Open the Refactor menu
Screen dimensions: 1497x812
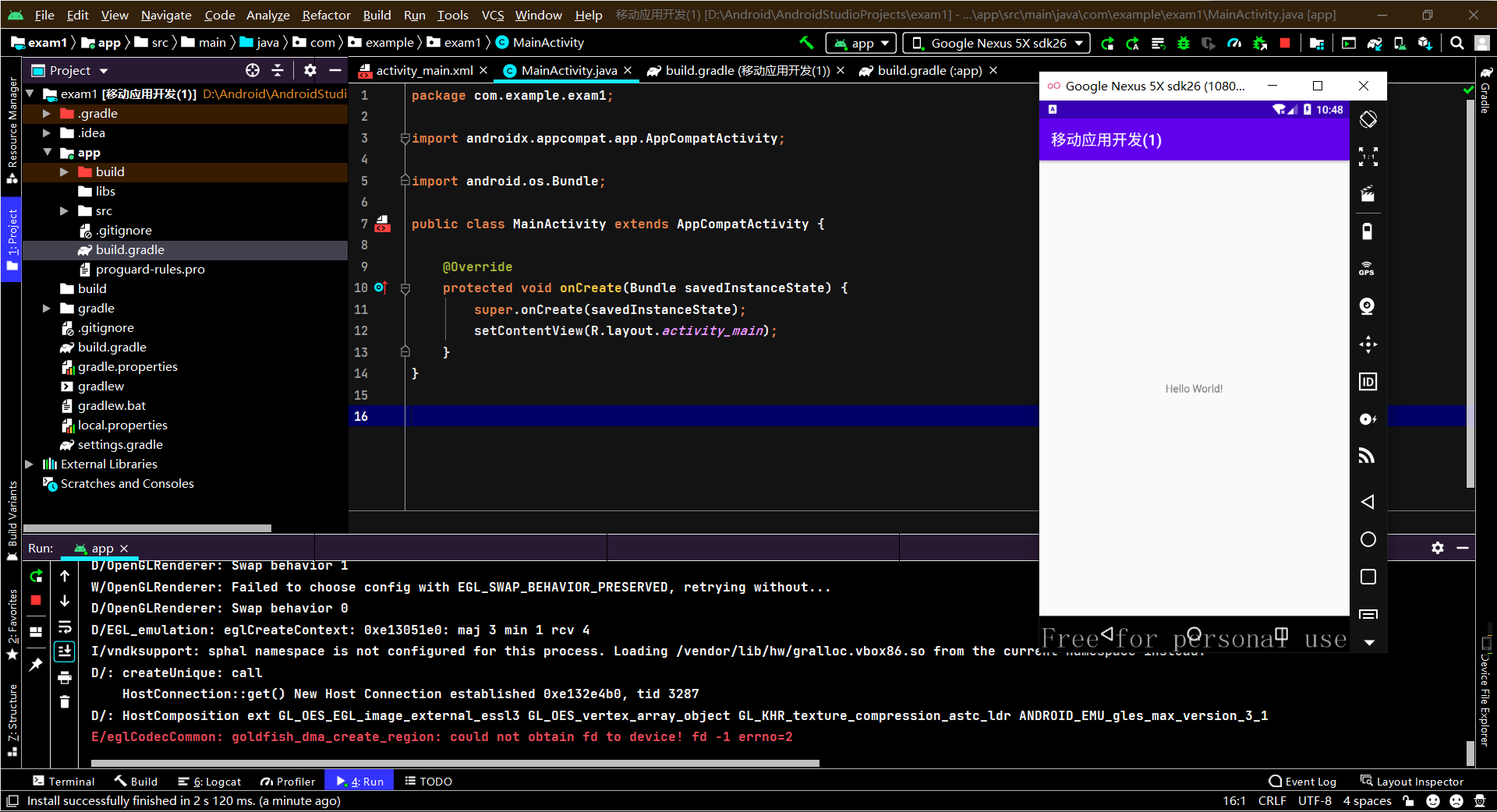click(x=326, y=15)
